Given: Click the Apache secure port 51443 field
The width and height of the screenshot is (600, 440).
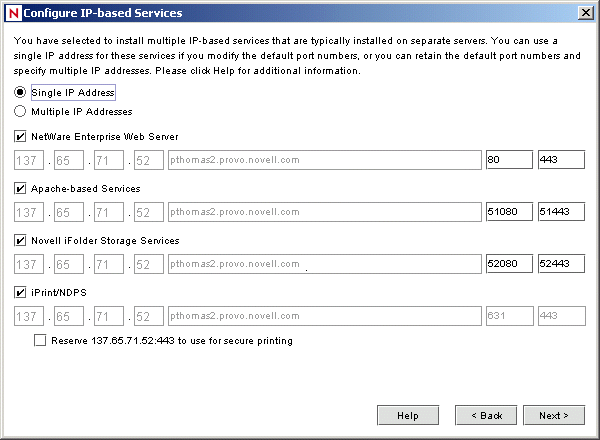Looking at the screenshot, I should pos(561,212).
